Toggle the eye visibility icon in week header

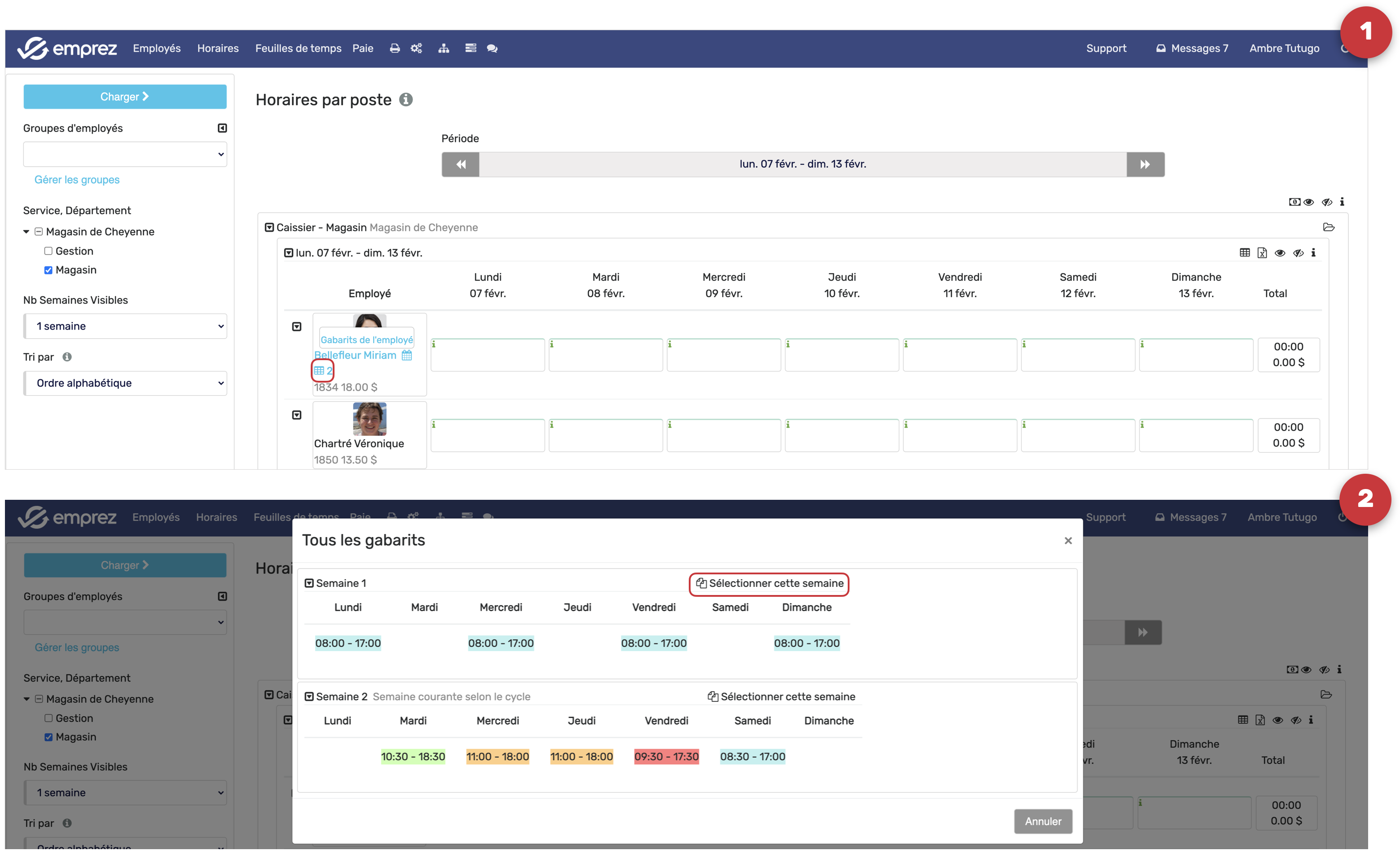[1280, 253]
